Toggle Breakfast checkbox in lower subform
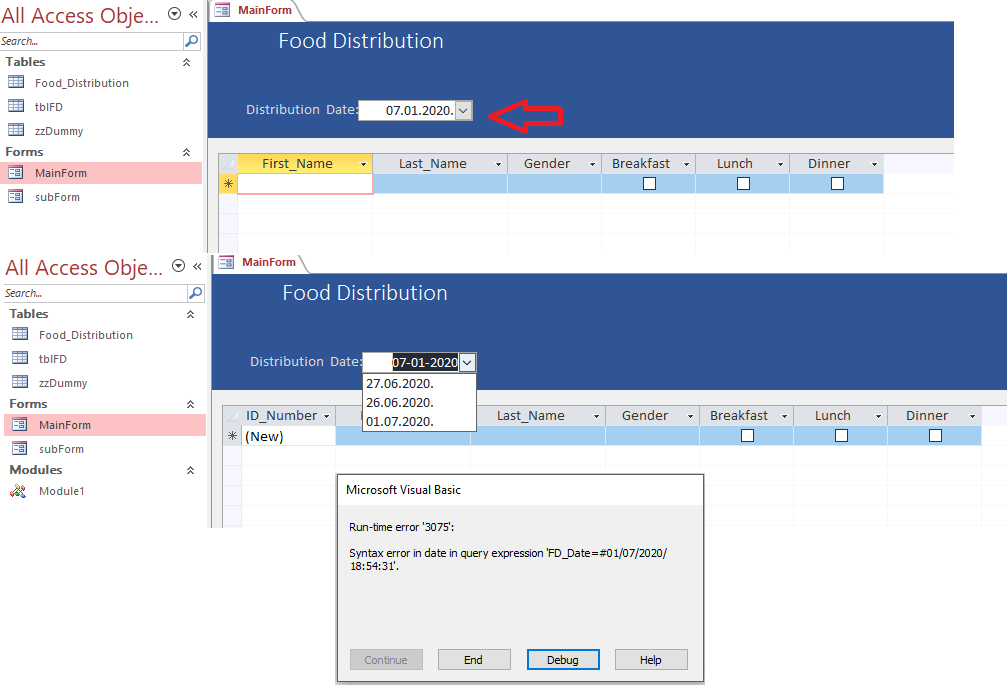Screen dimensions: 1007x689 click(747, 435)
